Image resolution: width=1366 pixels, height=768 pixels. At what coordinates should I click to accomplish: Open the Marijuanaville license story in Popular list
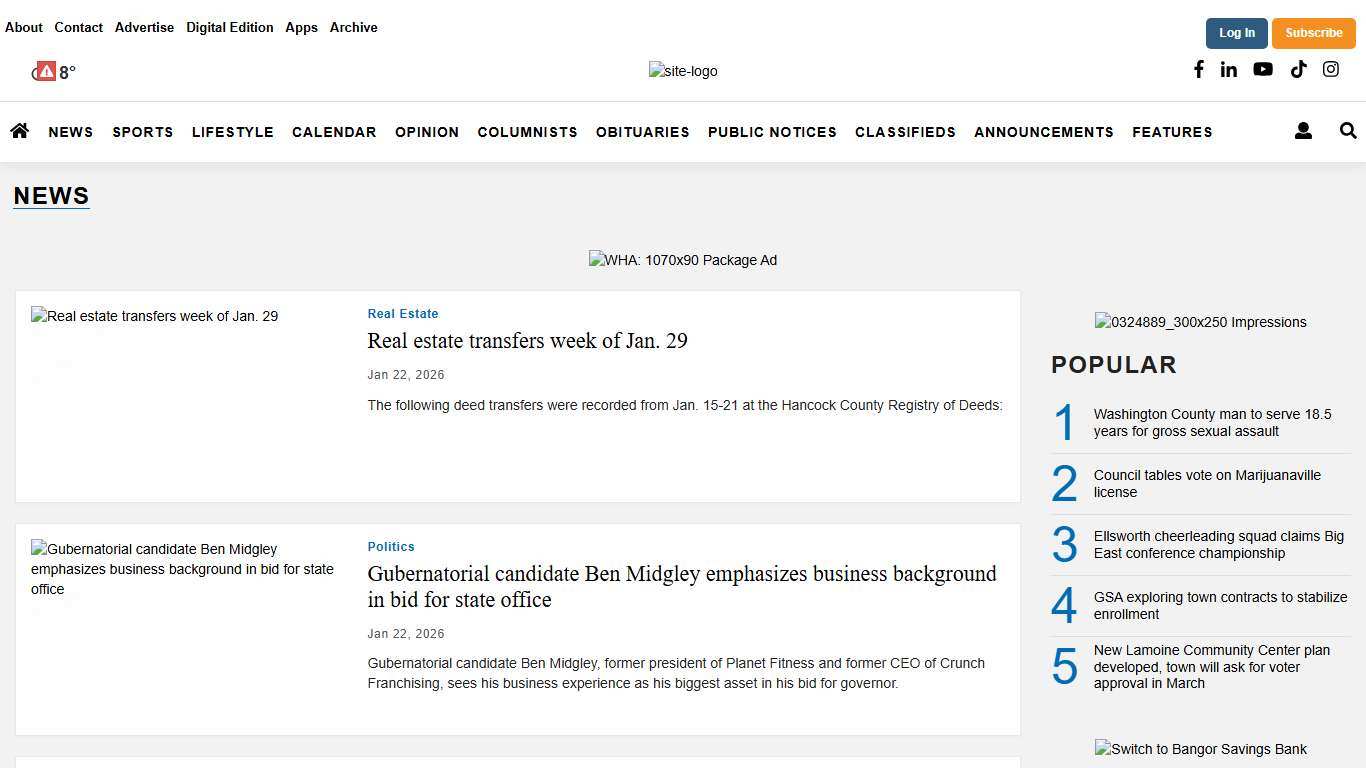click(1206, 483)
